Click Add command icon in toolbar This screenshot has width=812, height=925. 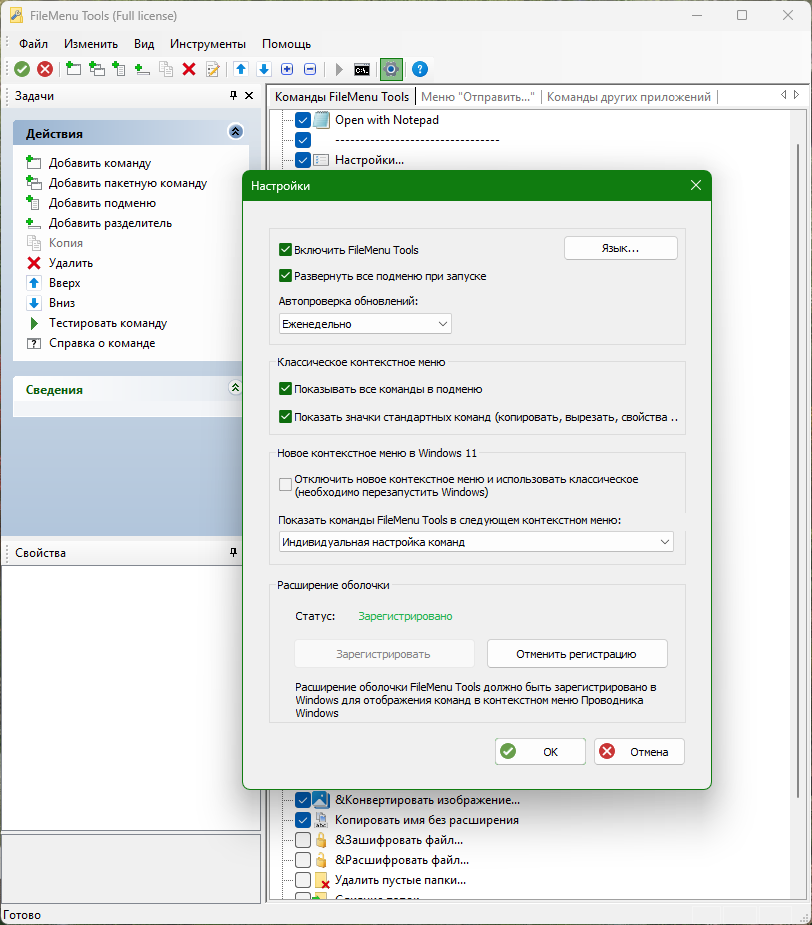pos(73,69)
